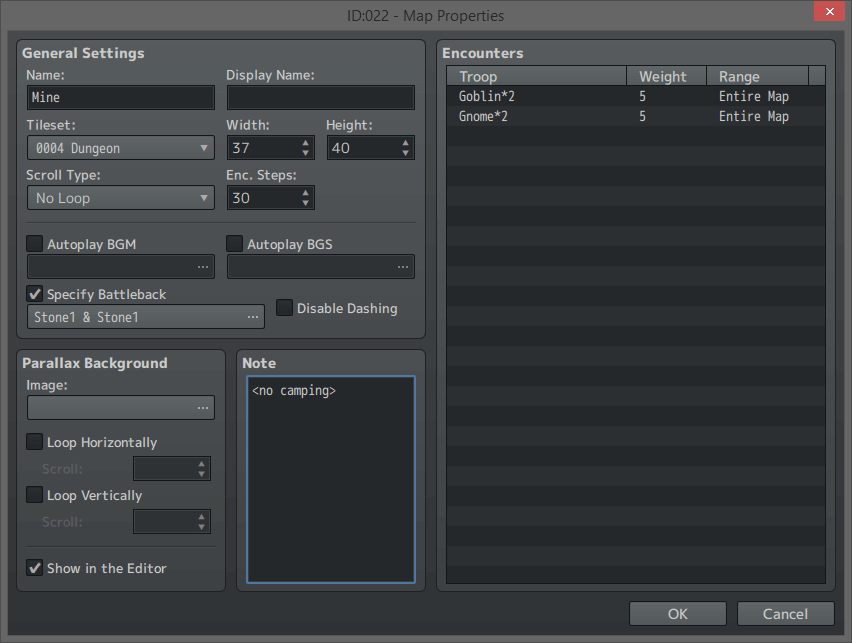Decrease Width with the down arrow
This screenshot has width=852, height=643.
click(x=305, y=153)
